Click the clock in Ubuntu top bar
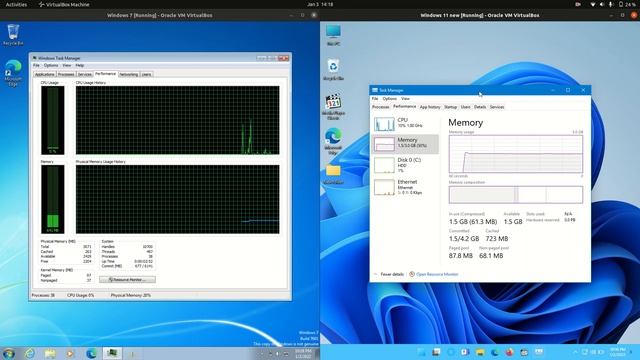 coord(320,4)
